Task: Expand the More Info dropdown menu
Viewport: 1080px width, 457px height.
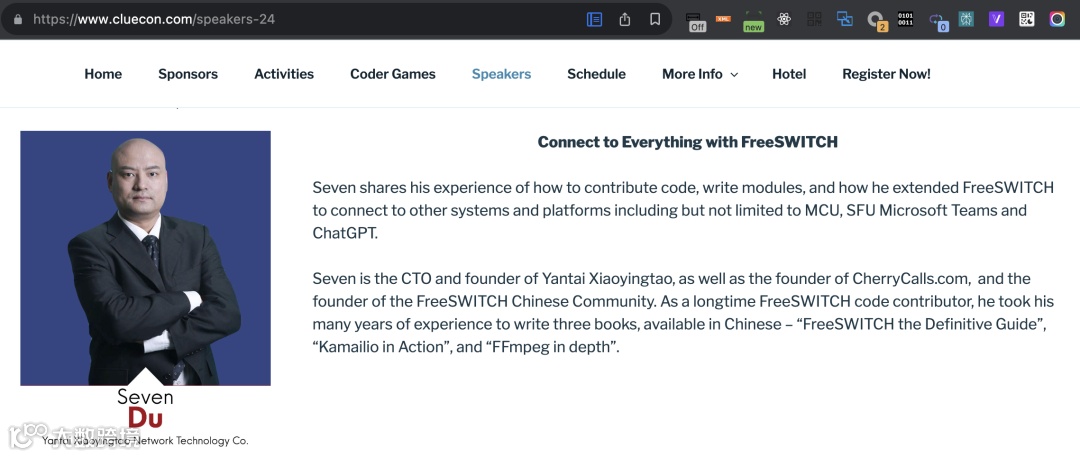Action: tap(700, 74)
